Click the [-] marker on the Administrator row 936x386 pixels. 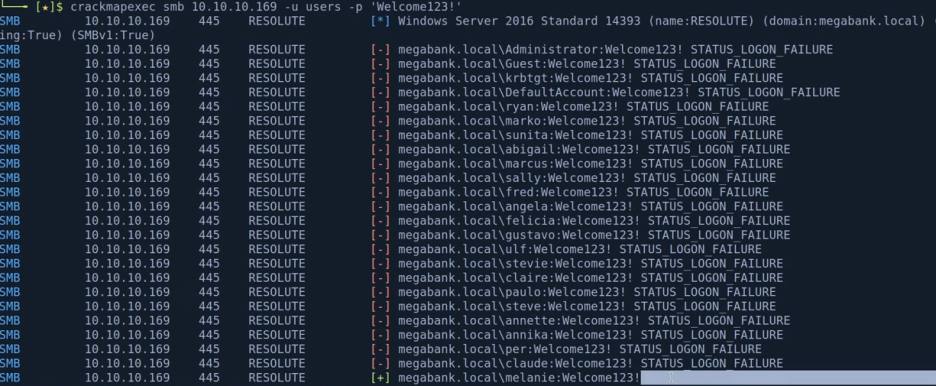click(x=380, y=50)
